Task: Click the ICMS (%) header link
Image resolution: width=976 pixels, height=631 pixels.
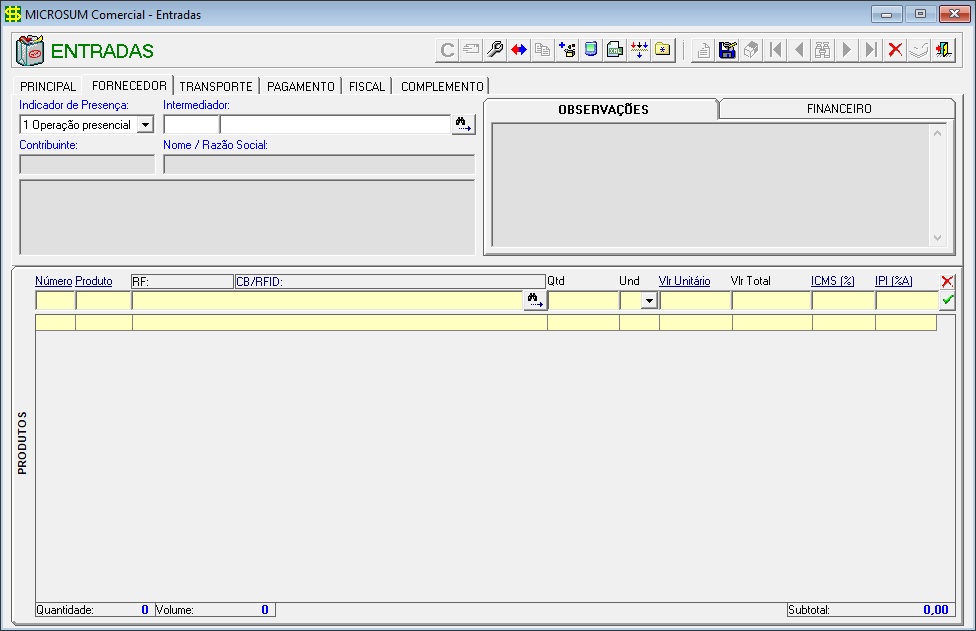Action: pyautogui.click(x=832, y=281)
